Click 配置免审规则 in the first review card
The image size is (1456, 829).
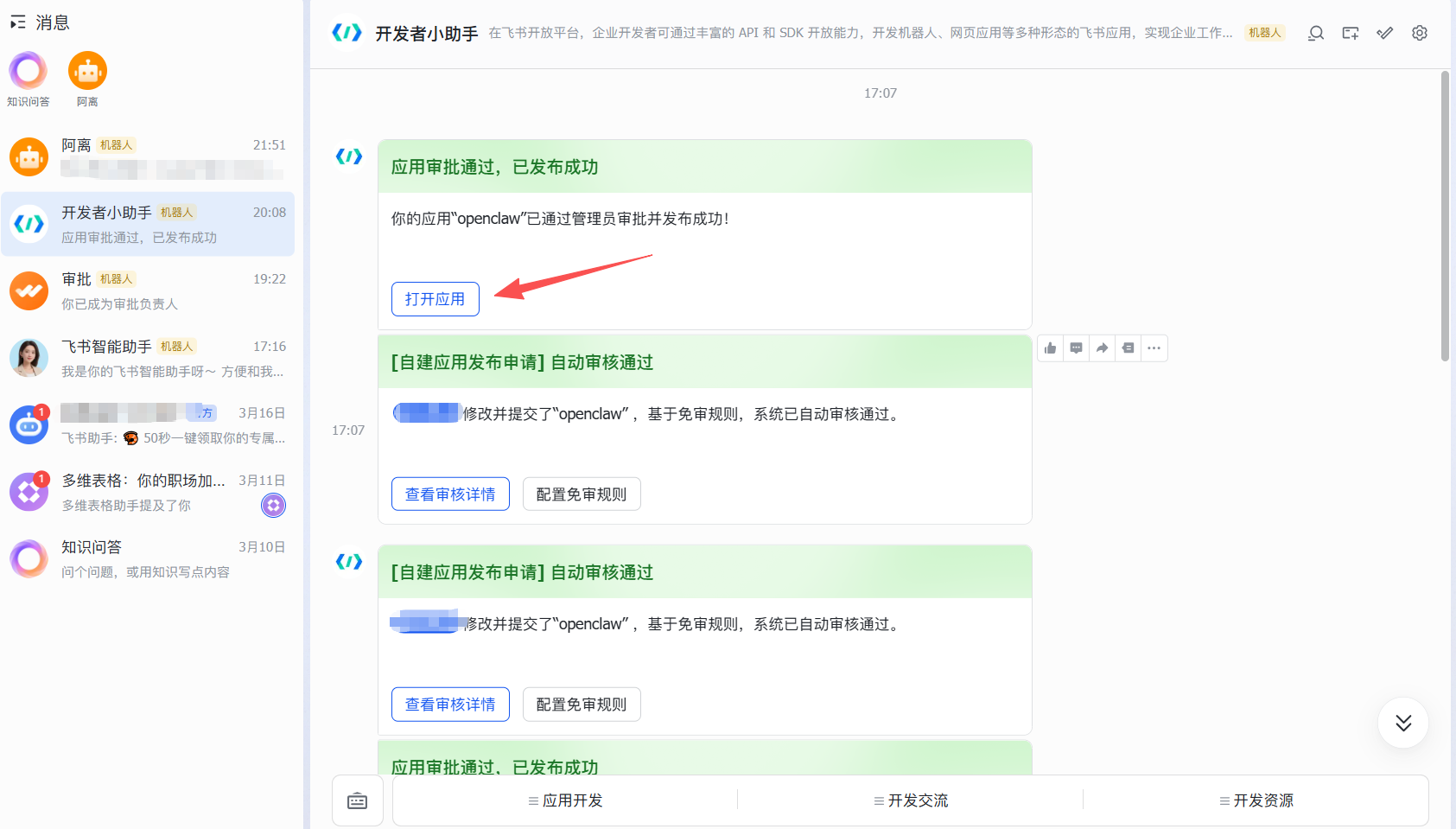click(582, 494)
